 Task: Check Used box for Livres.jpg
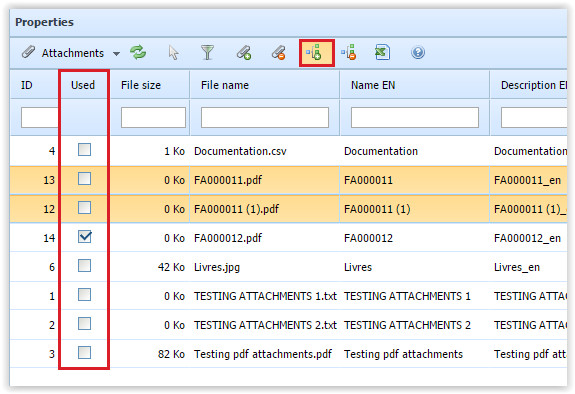[x=84, y=266]
